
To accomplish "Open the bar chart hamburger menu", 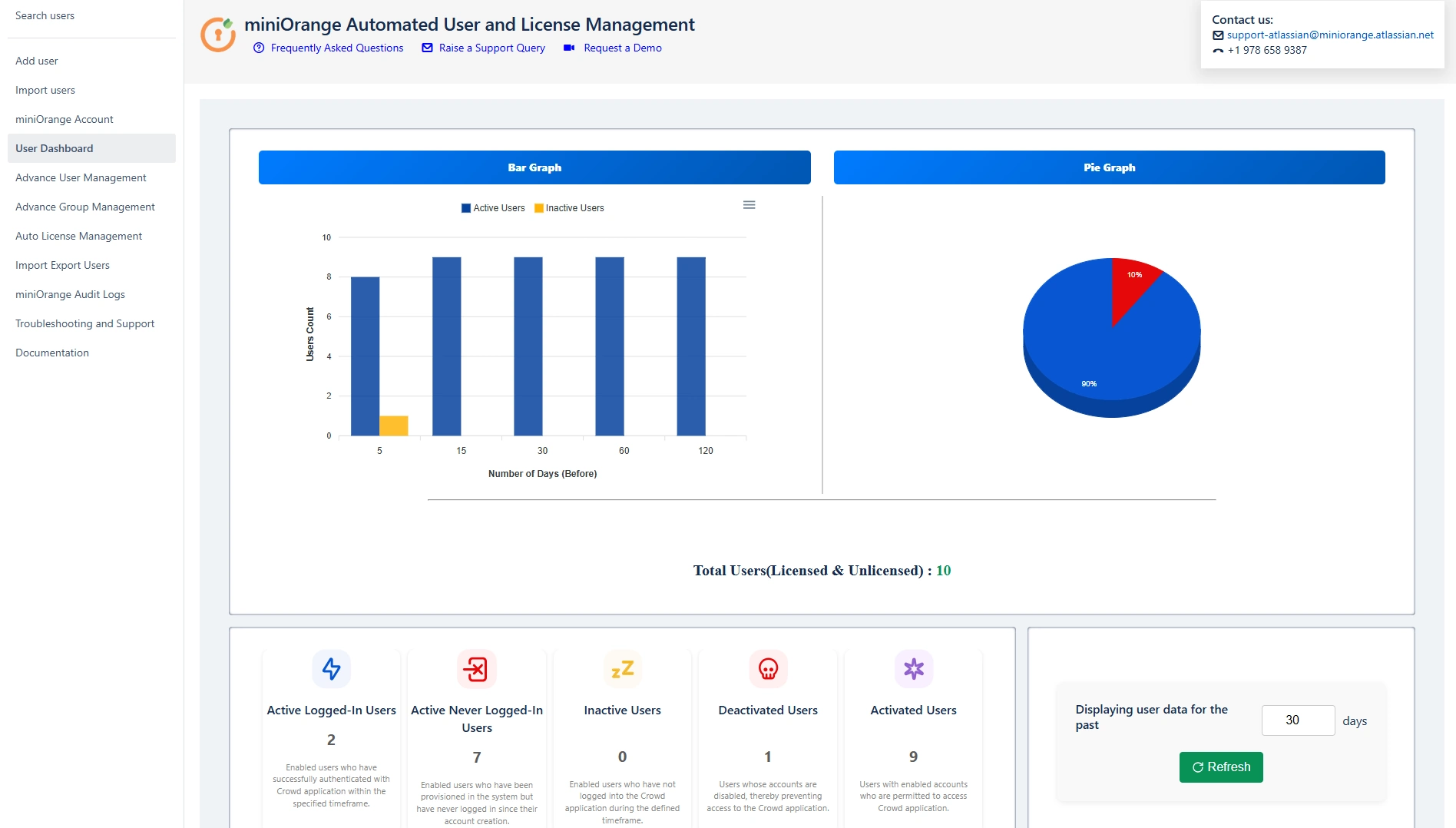I will [750, 205].
